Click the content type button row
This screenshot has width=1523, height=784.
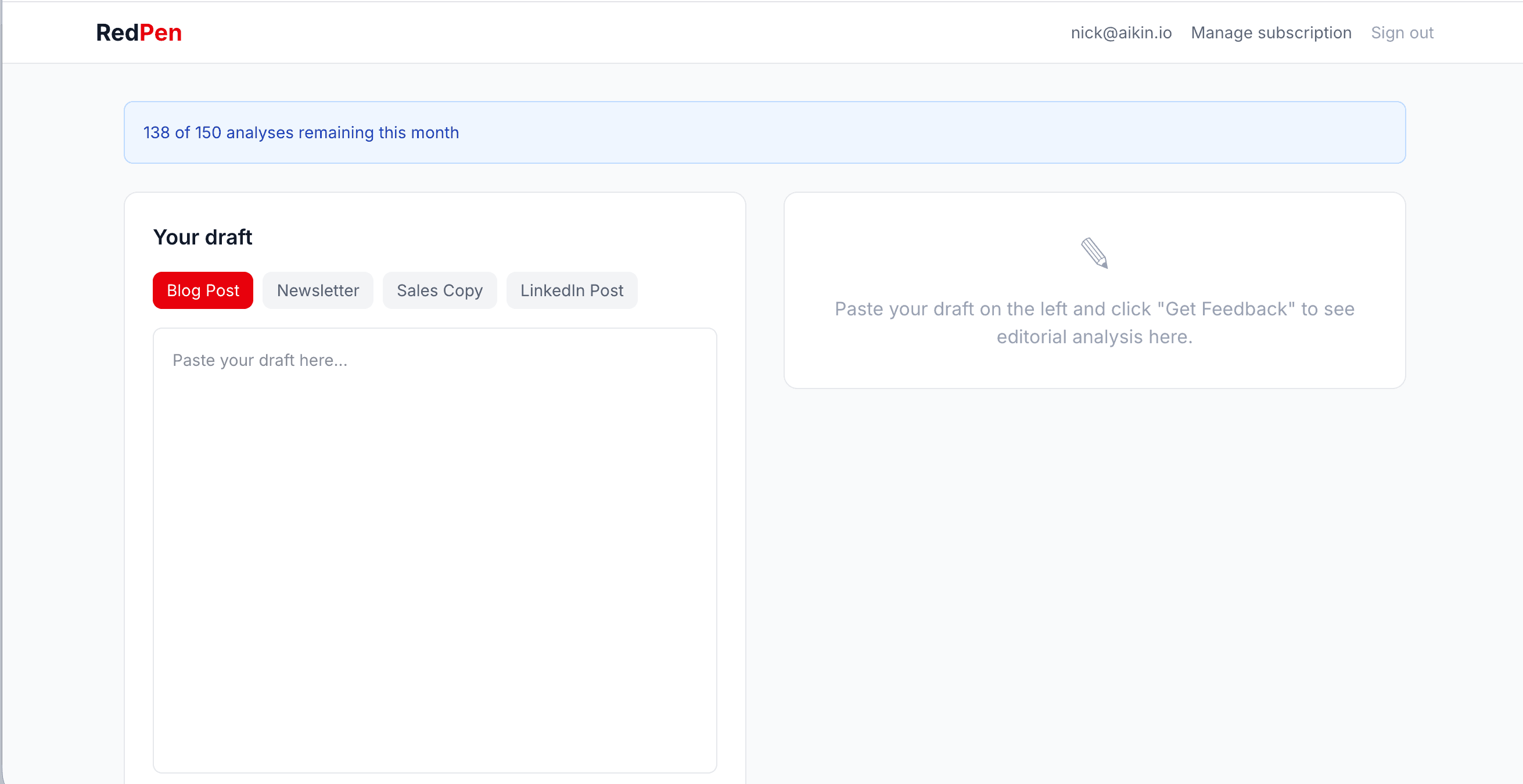(x=395, y=290)
